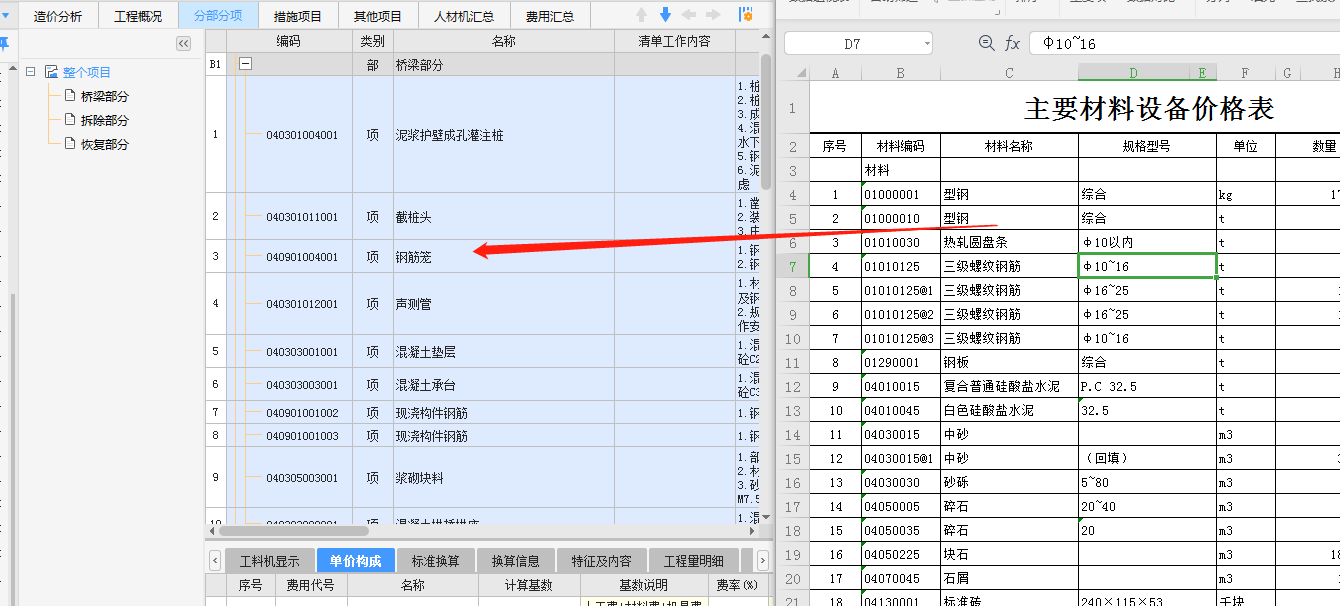Click spreadsheet cell 01290001 material code

coord(900,362)
